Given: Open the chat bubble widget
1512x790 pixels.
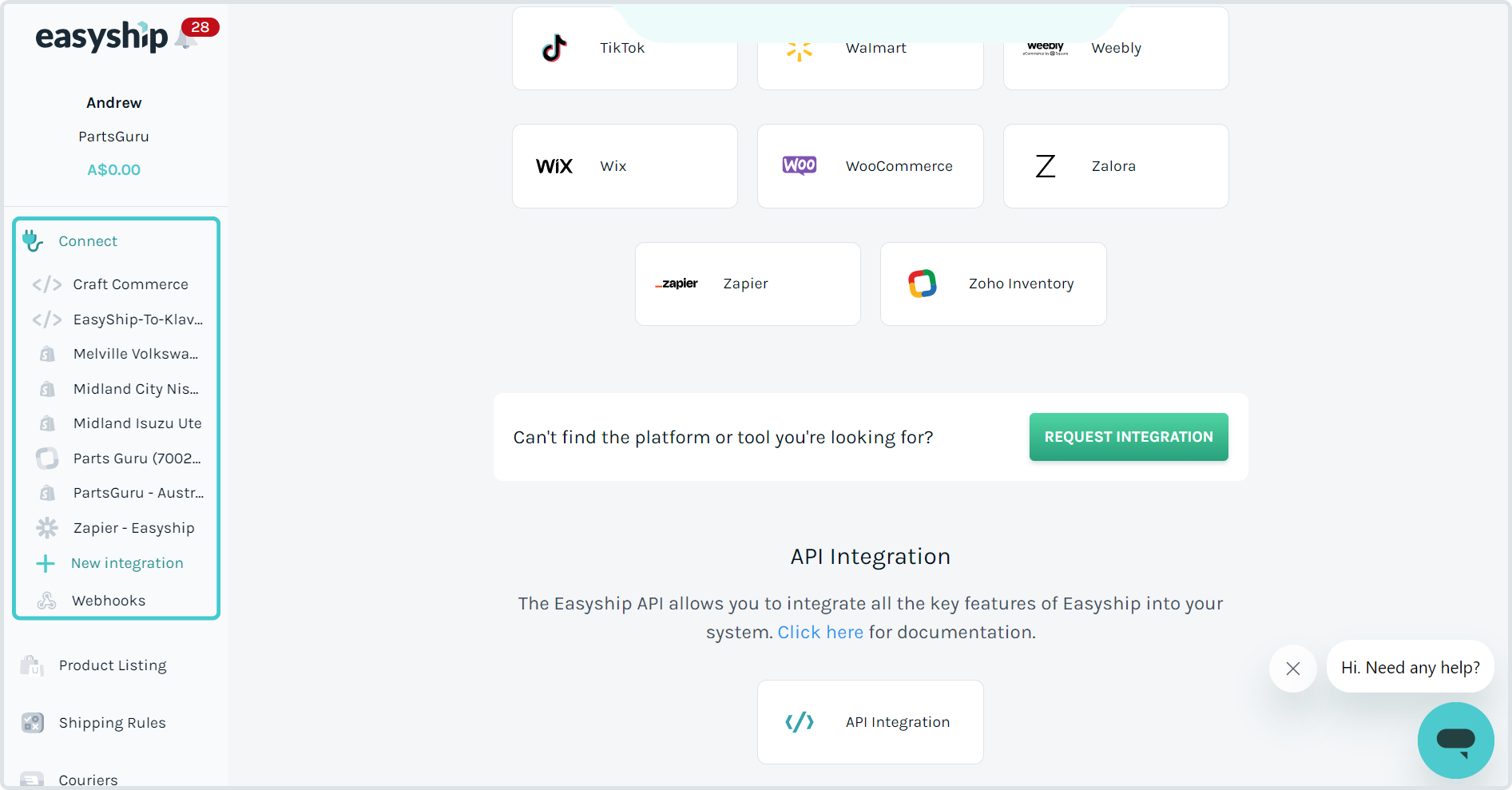Looking at the screenshot, I should pyautogui.click(x=1455, y=740).
